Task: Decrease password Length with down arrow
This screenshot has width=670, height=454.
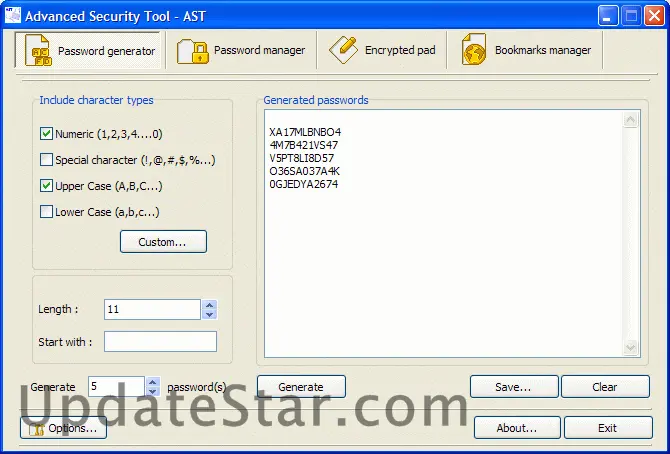Action: point(209,315)
